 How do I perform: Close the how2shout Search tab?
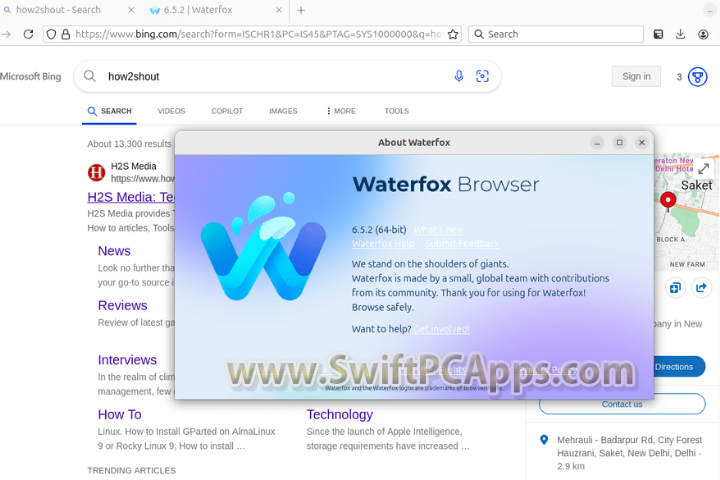pyautogui.click(x=131, y=10)
